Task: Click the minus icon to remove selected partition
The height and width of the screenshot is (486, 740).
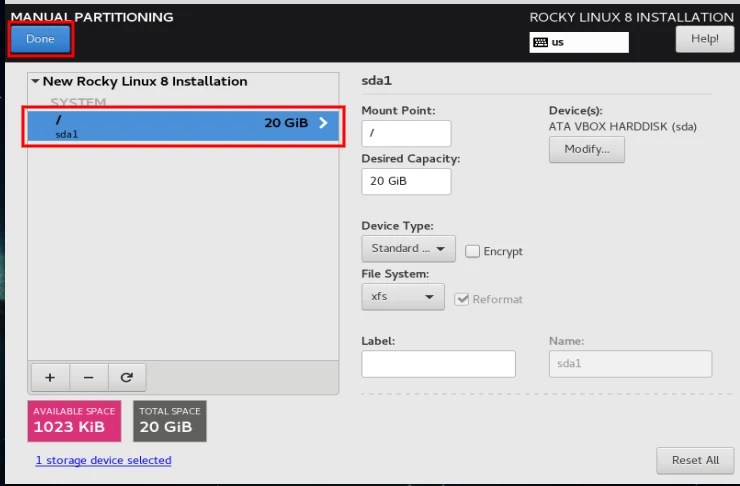Action: [x=89, y=377]
